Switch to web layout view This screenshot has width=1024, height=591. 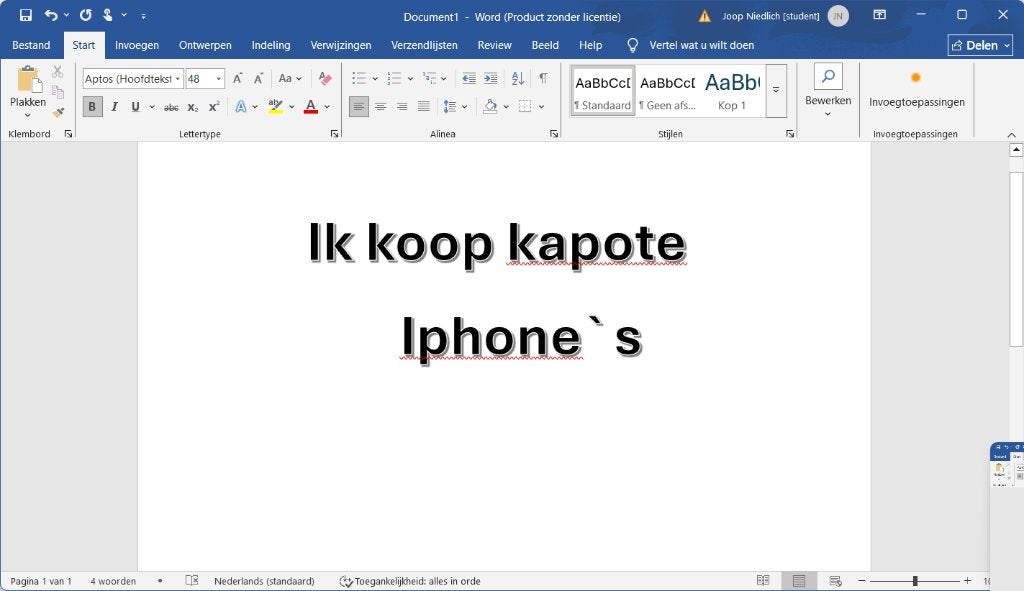click(x=835, y=581)
